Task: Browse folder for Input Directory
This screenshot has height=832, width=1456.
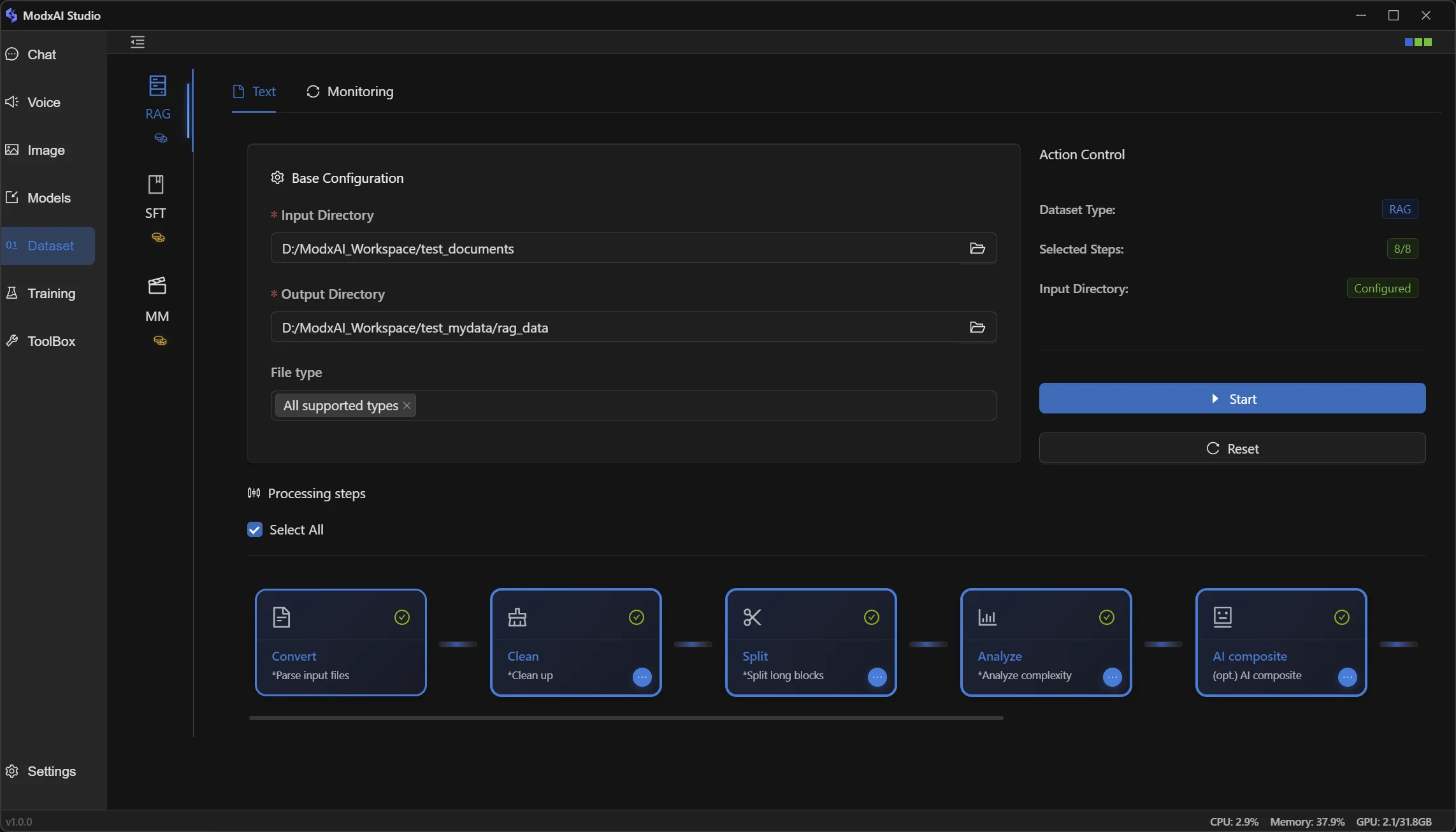Action: click(977, 248)
